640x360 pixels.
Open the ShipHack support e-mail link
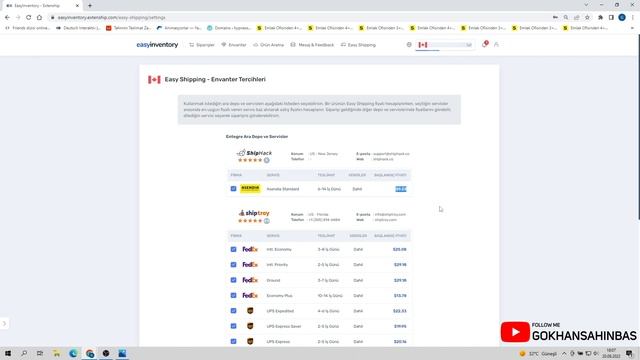tap(391, 154)
